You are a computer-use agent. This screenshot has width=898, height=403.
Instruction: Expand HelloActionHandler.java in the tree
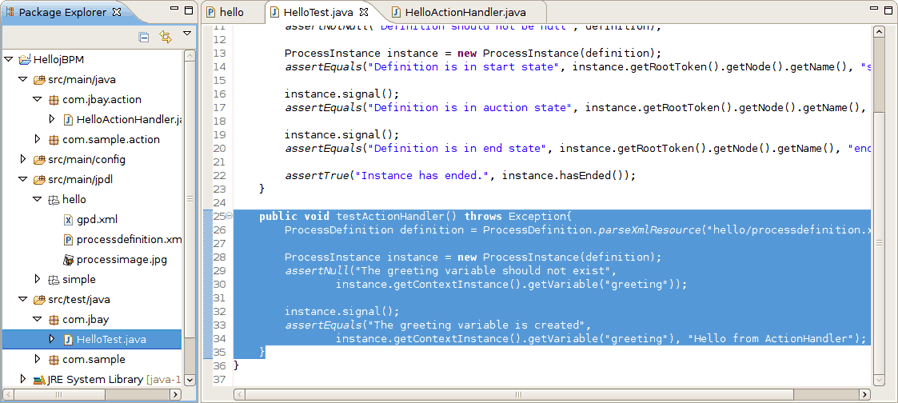(x=52, y=119)
